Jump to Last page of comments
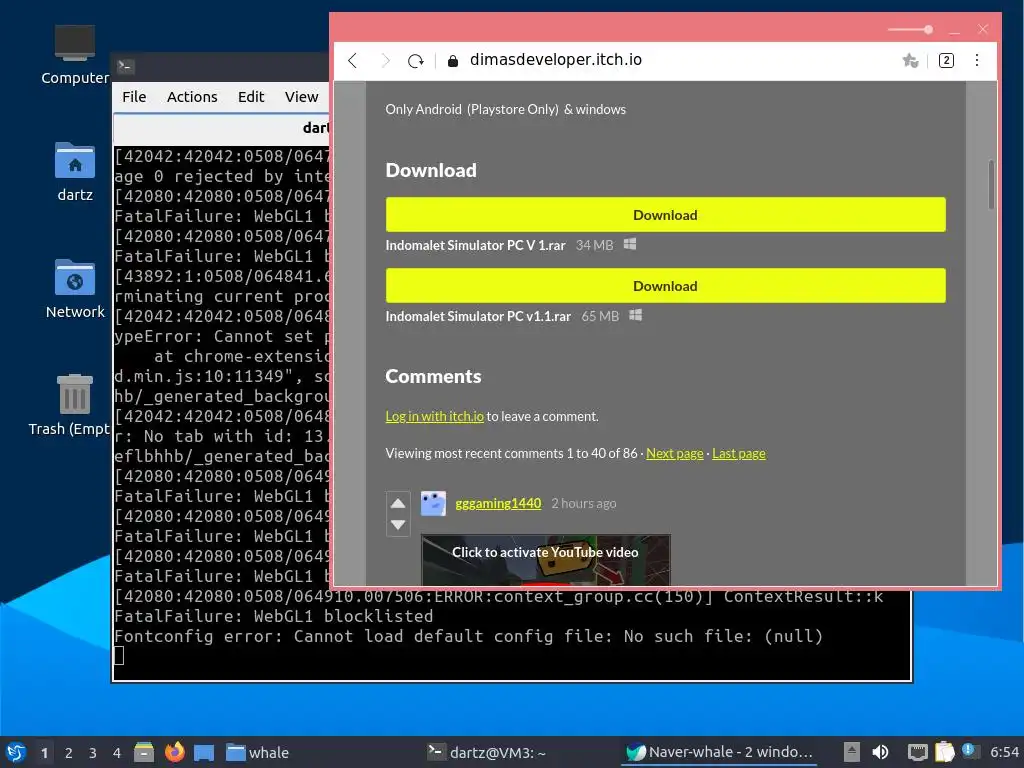The image size is (1024, 768). (x=739, y=453)
